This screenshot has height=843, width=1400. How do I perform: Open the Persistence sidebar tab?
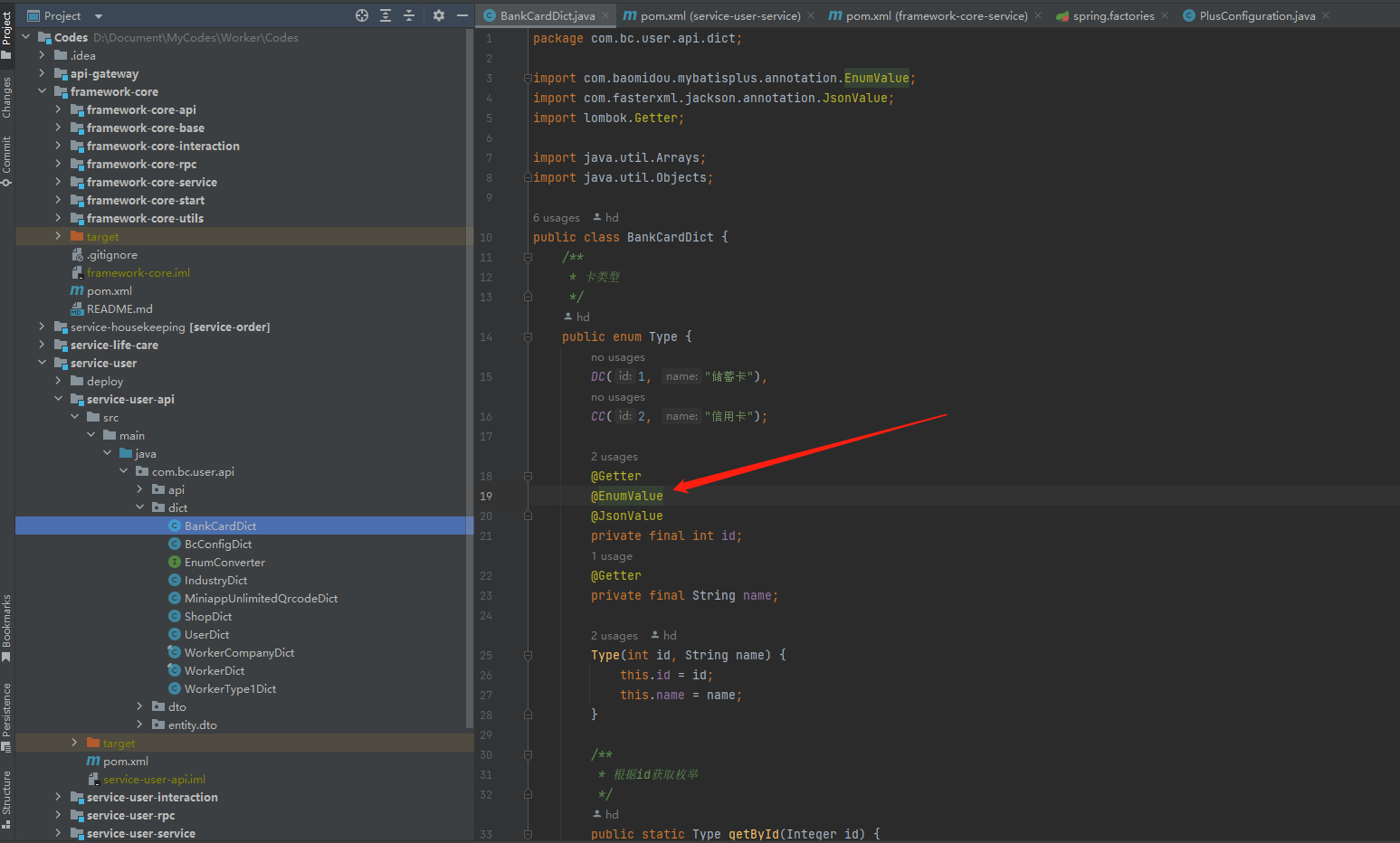pos(6,716)
